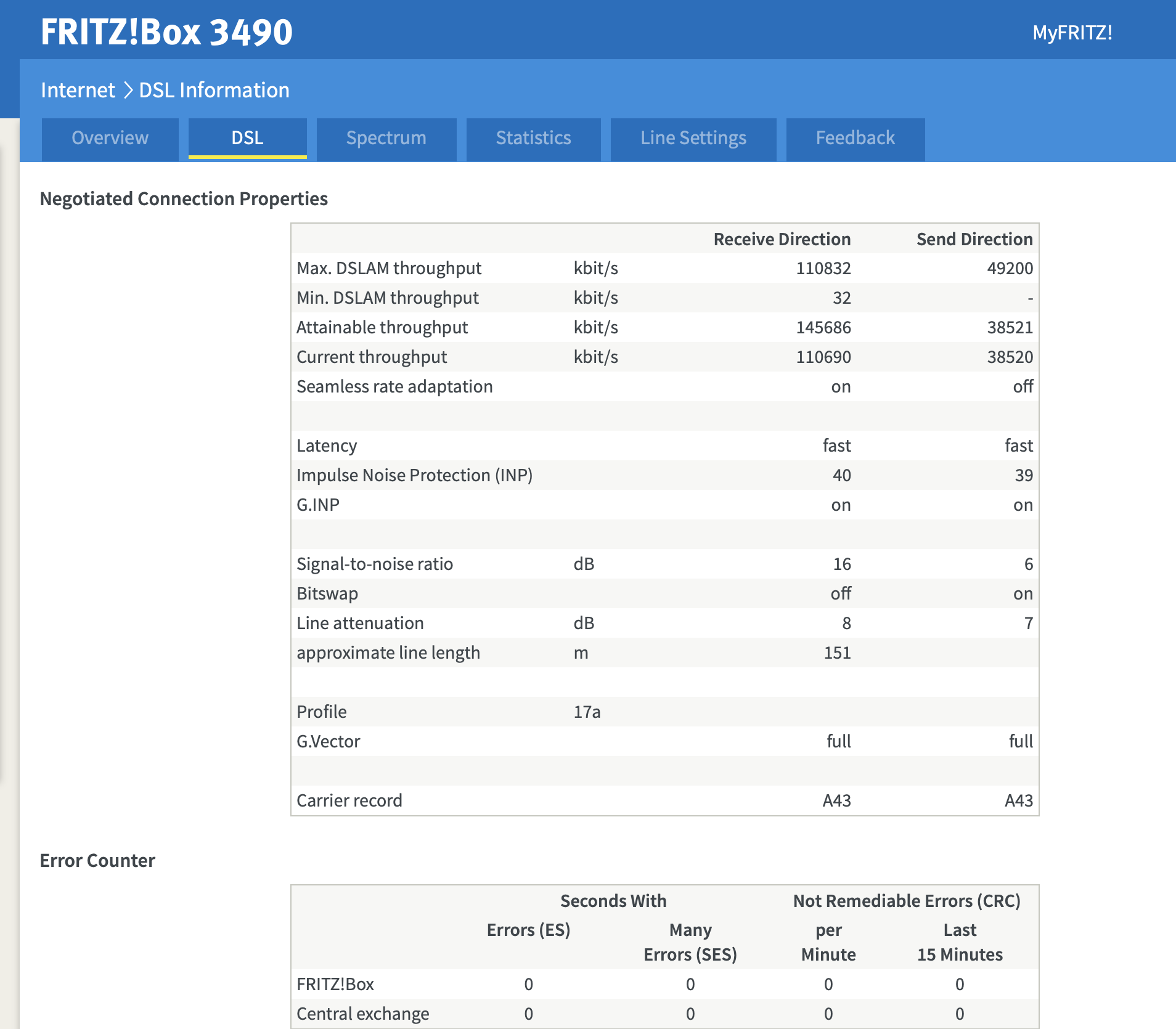
Task: Click the Negotiated Connection Properties heading
Action: [x=184, y=199]
